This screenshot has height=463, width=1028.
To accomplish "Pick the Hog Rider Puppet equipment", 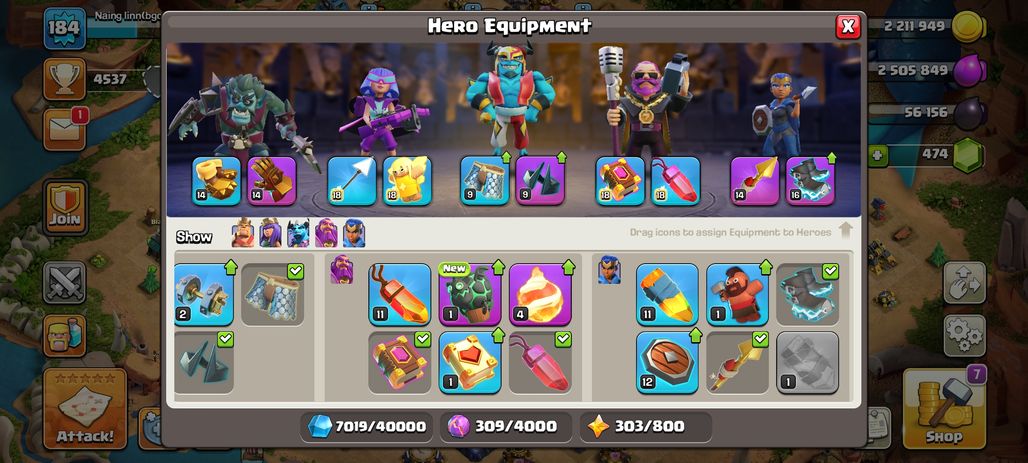I will (738, 294).
